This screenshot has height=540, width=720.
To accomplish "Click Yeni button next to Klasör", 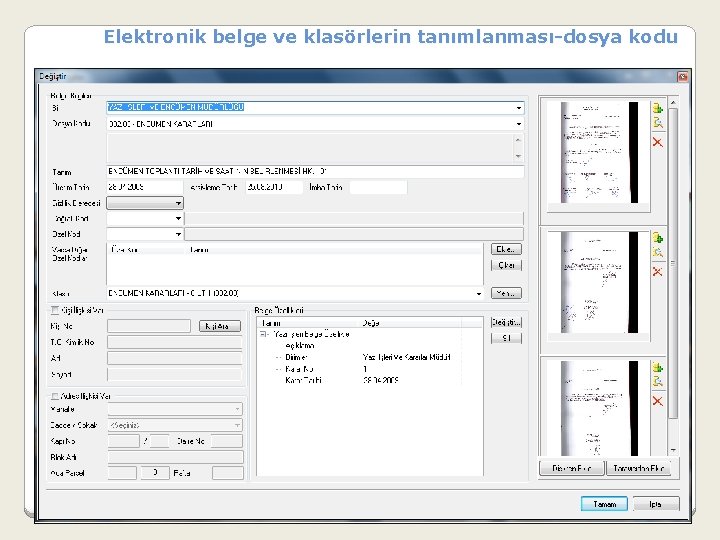I will [x=506, y=293].
